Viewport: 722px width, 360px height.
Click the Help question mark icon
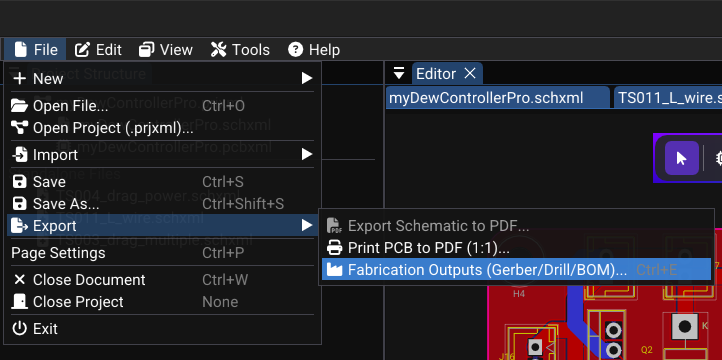[x=296, y=50]
